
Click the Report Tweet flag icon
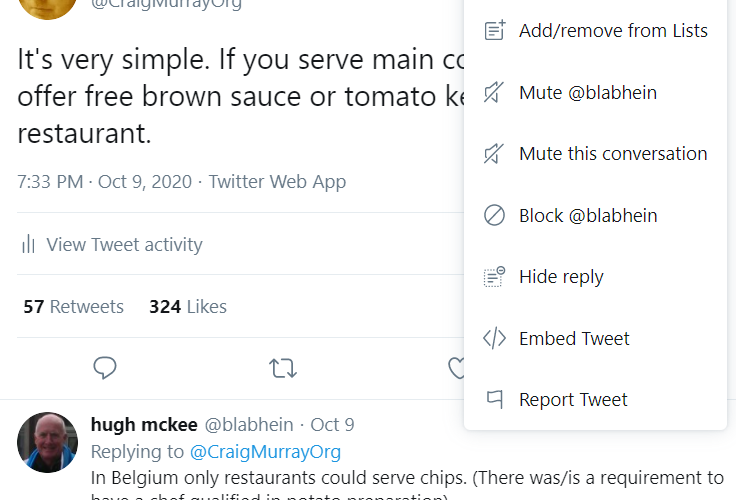pos(494,400)
